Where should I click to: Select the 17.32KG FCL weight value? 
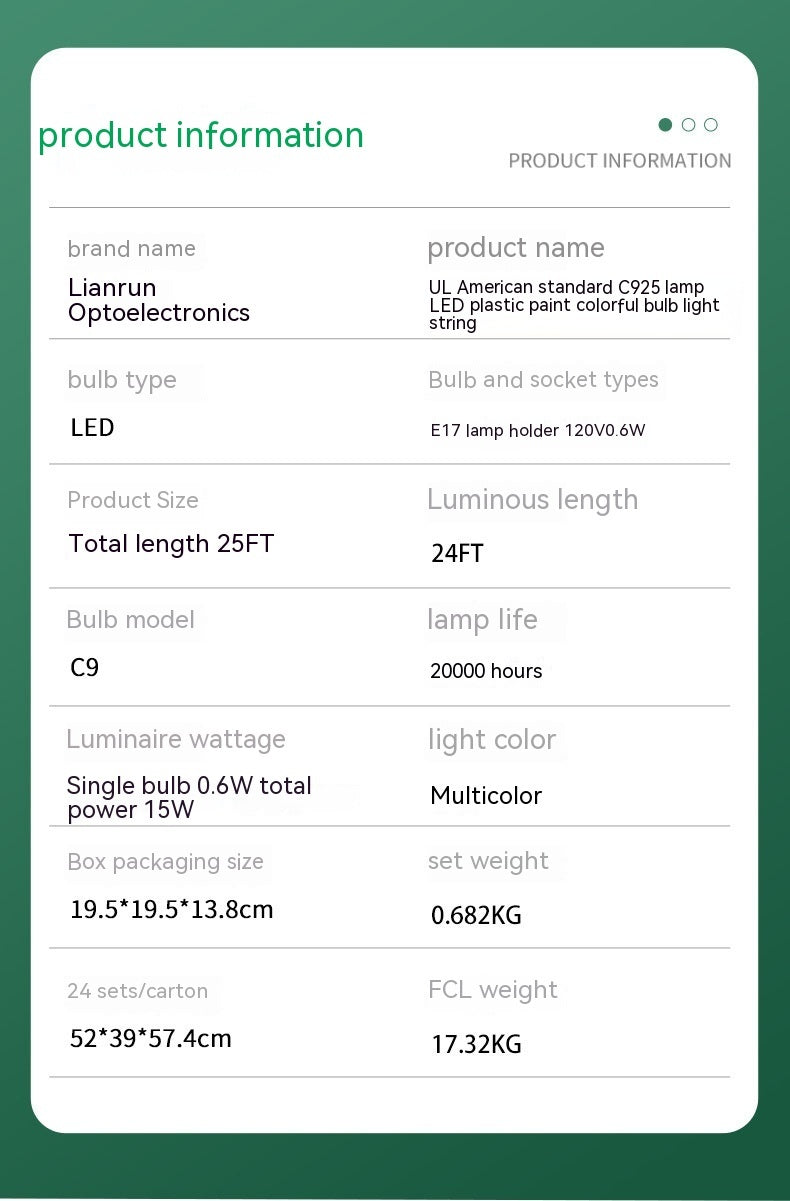point(476,1045)
